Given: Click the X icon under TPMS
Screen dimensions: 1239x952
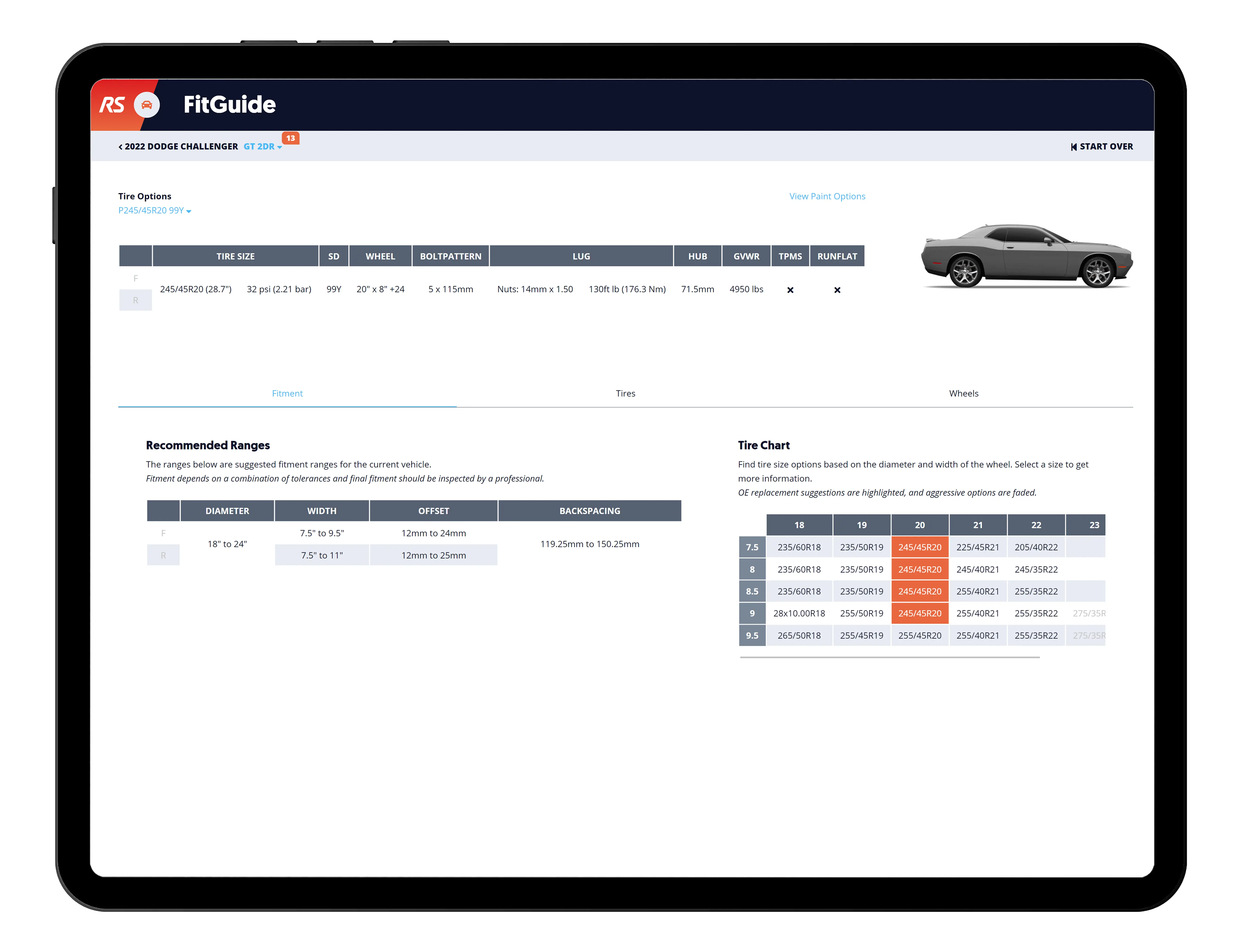Looking at the screenshot, I should coord(790,290).
